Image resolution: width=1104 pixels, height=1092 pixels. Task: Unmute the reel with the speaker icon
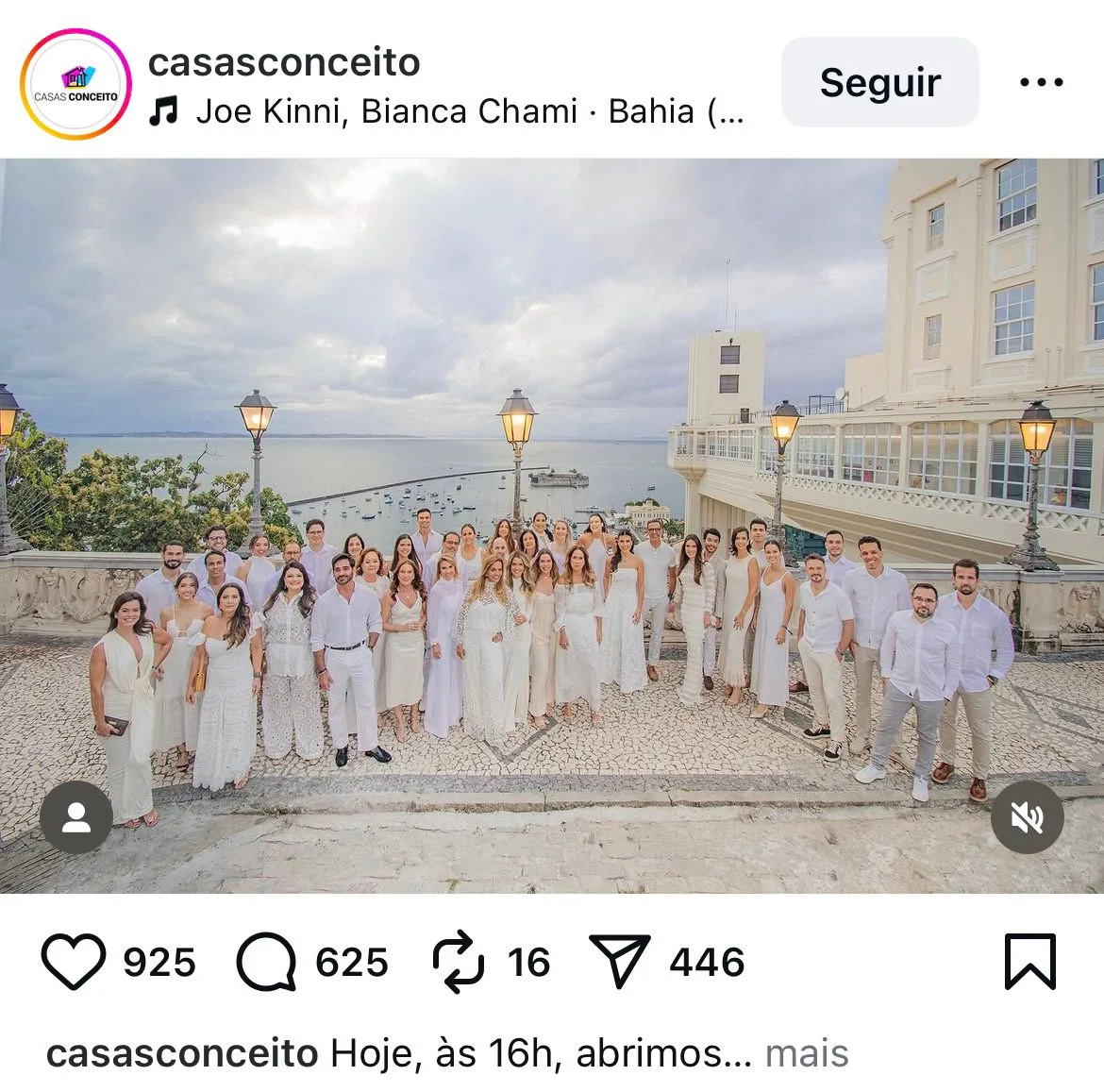pos(1028,817)
